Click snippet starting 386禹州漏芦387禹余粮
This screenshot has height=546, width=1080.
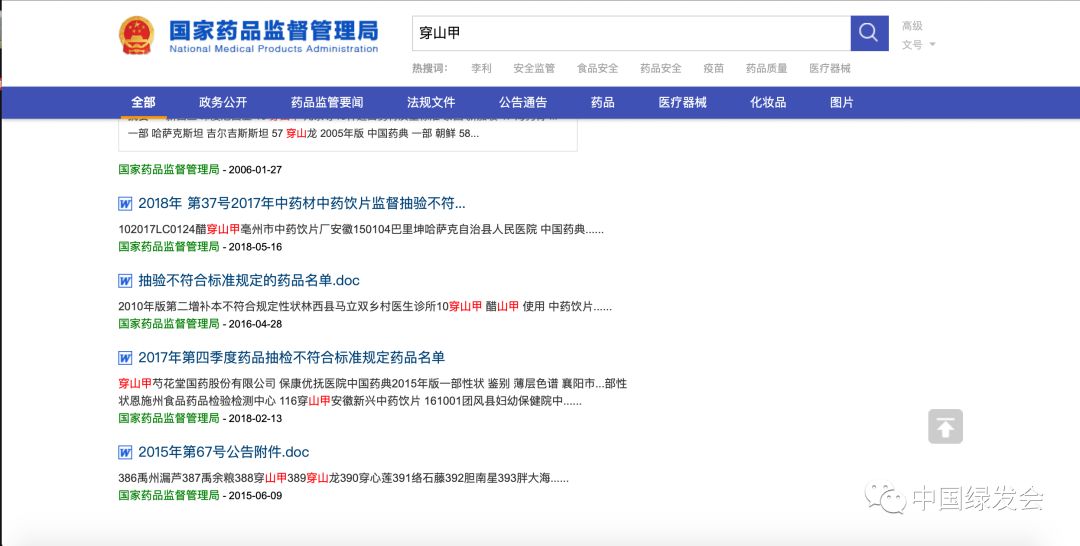(344, 478)
